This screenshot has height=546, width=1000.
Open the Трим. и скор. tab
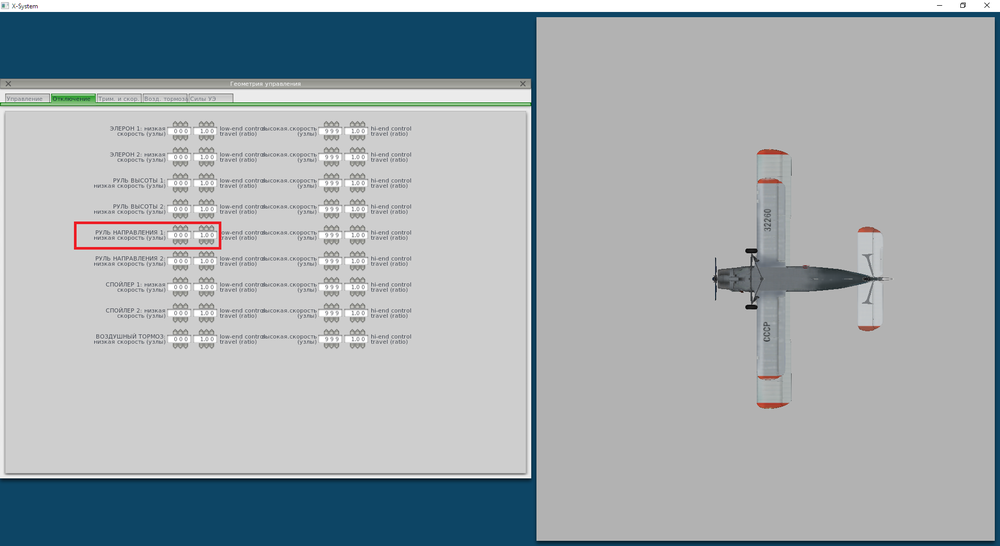119,98
